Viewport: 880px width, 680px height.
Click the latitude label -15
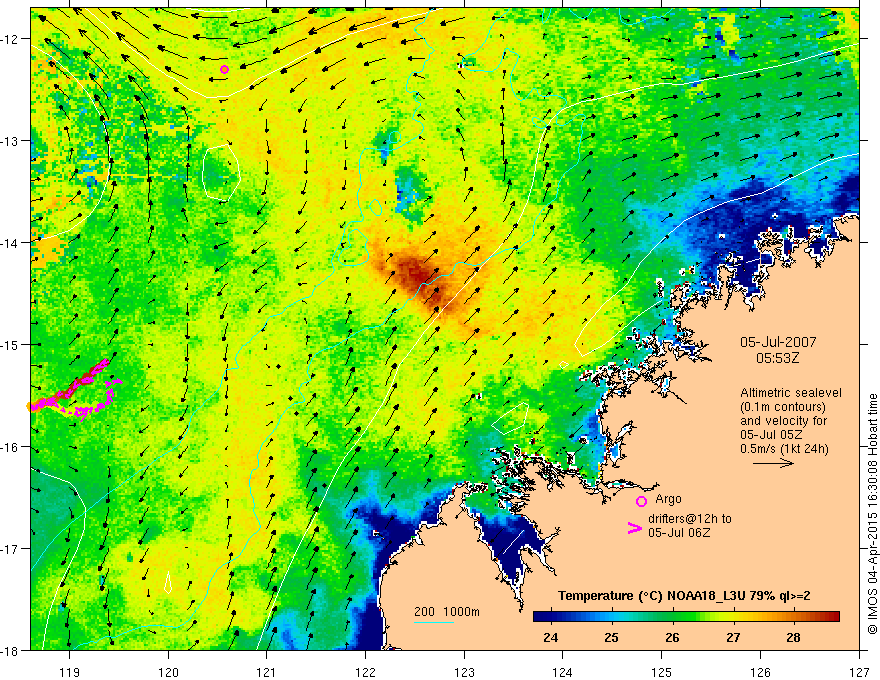(10, 344)
